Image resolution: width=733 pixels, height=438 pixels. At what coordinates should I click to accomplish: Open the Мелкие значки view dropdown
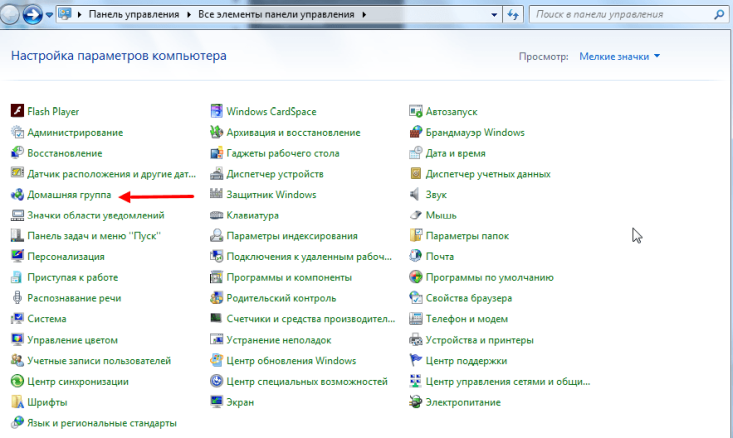click(619, 56)
